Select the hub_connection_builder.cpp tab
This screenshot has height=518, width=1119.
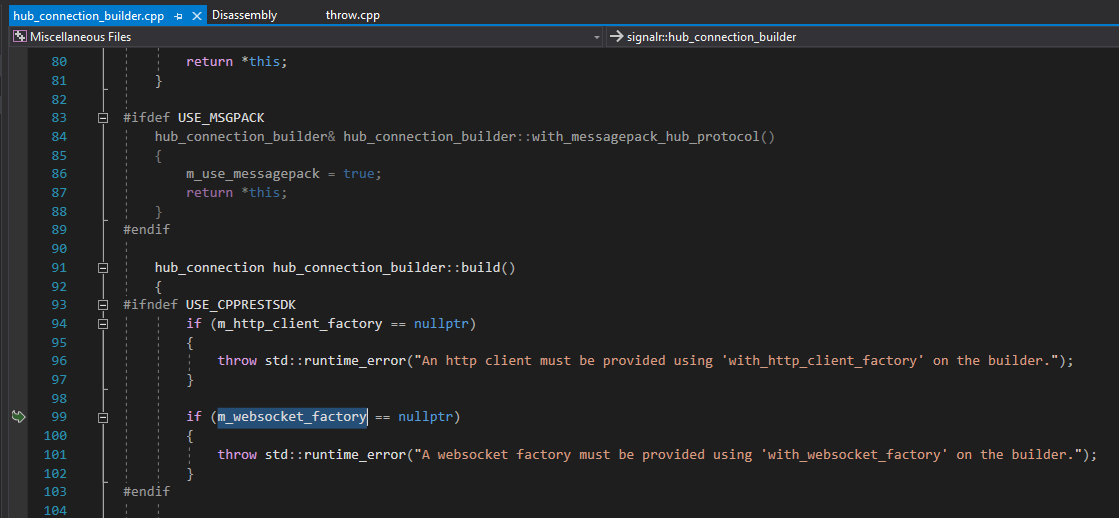(88, 15)
